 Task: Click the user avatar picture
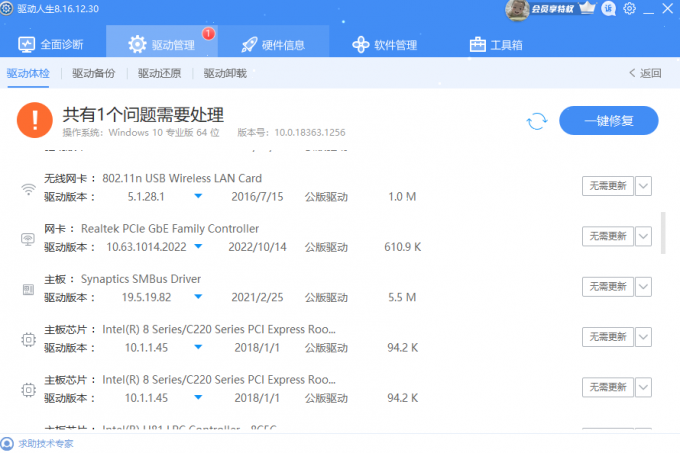point(518,10)
